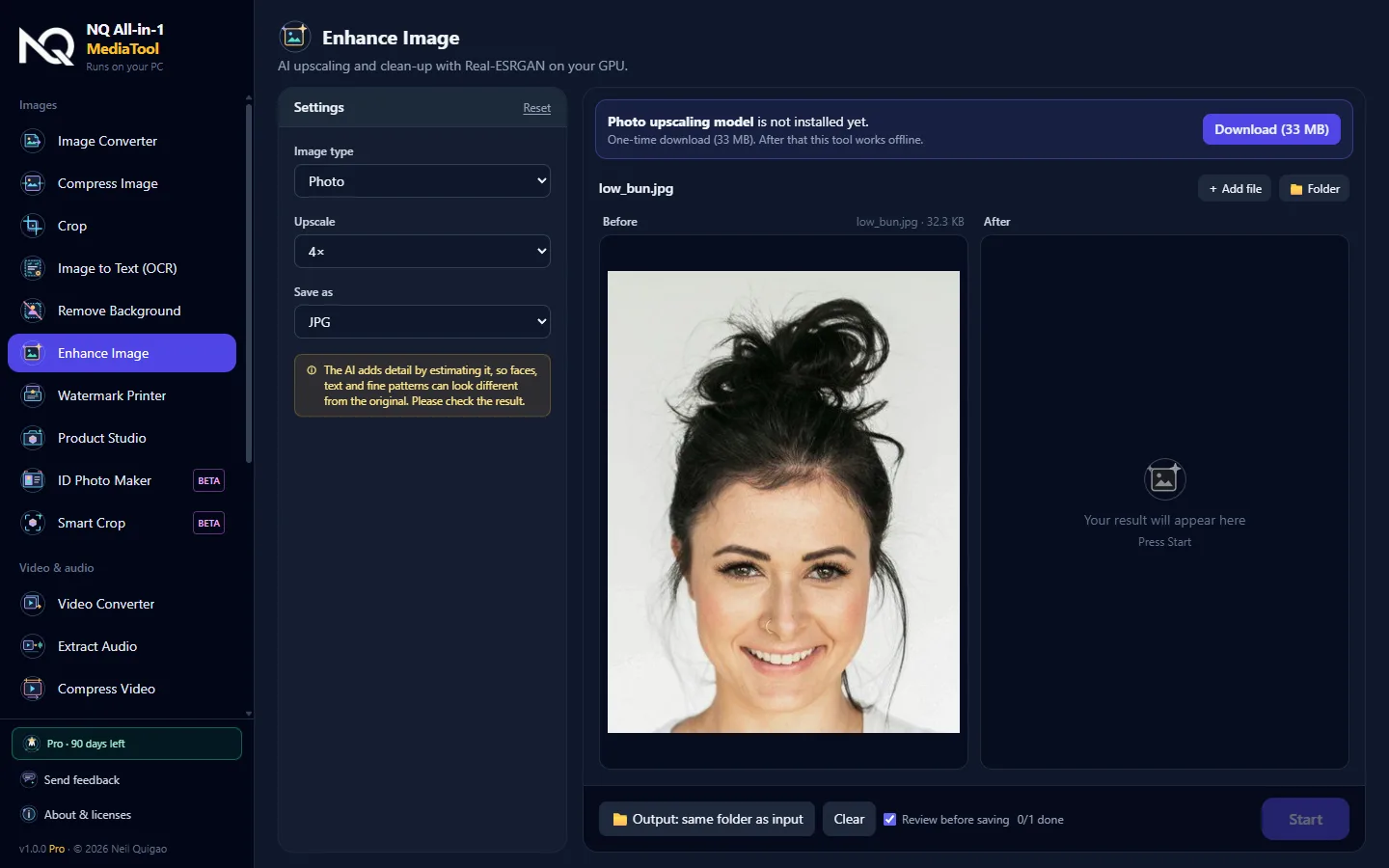Click the Send feedback icon

[29, 779]
